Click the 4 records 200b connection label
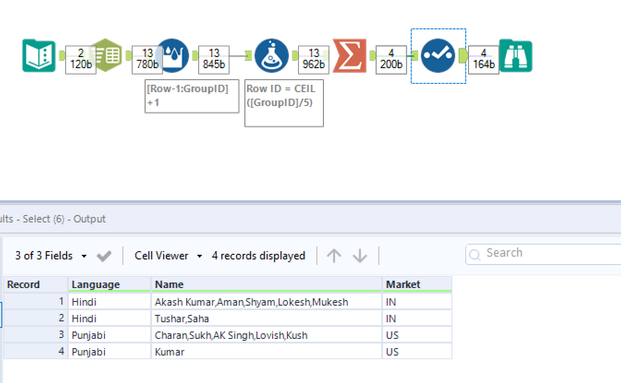Screen dimensions: 621x383 click(391, 59)
